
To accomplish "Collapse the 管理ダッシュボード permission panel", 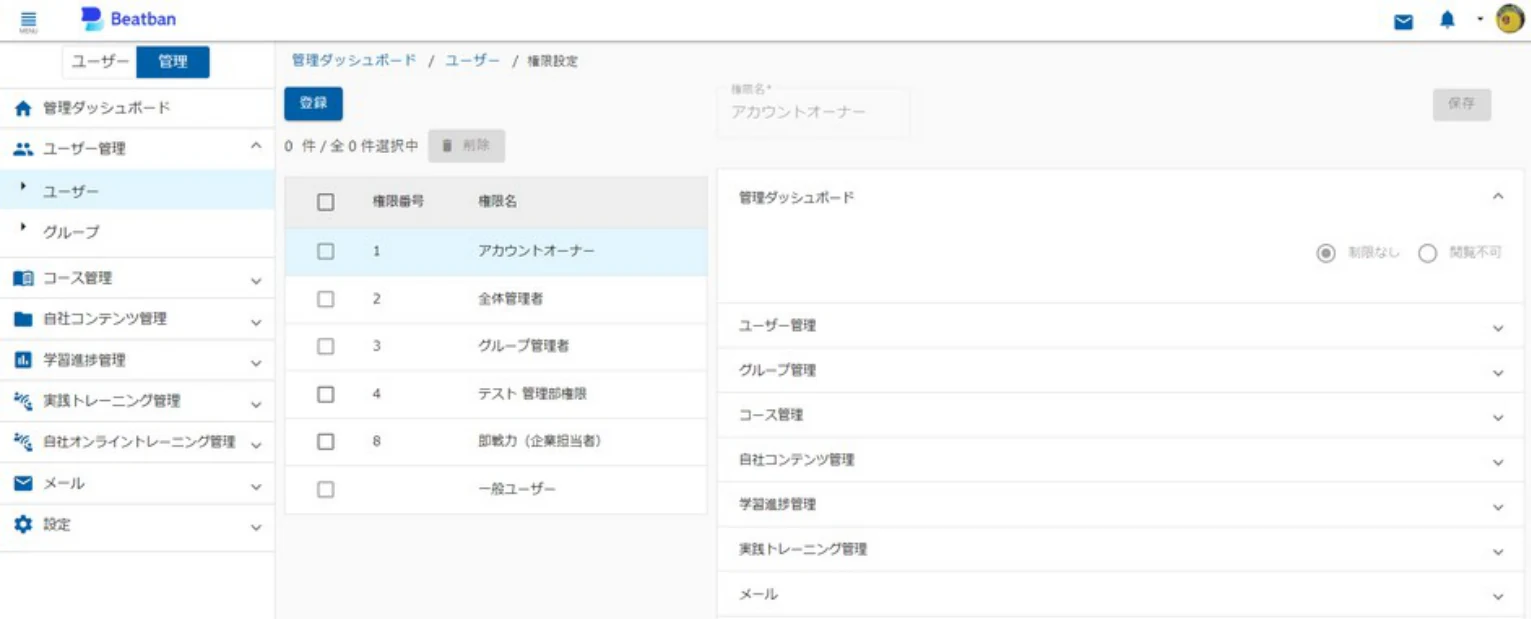I will (1498, 197).
